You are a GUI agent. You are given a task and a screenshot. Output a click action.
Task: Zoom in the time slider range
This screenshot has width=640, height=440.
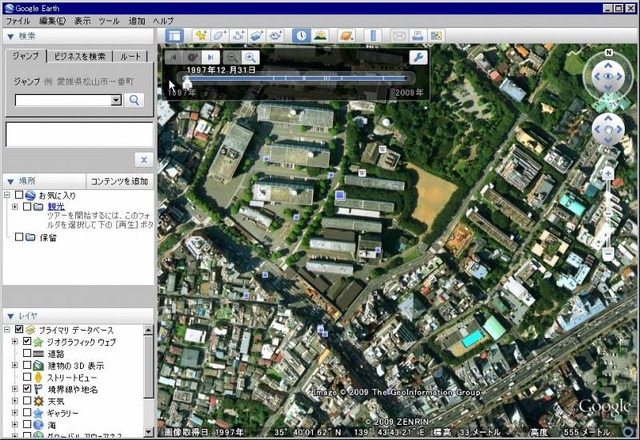click(250, 58)
